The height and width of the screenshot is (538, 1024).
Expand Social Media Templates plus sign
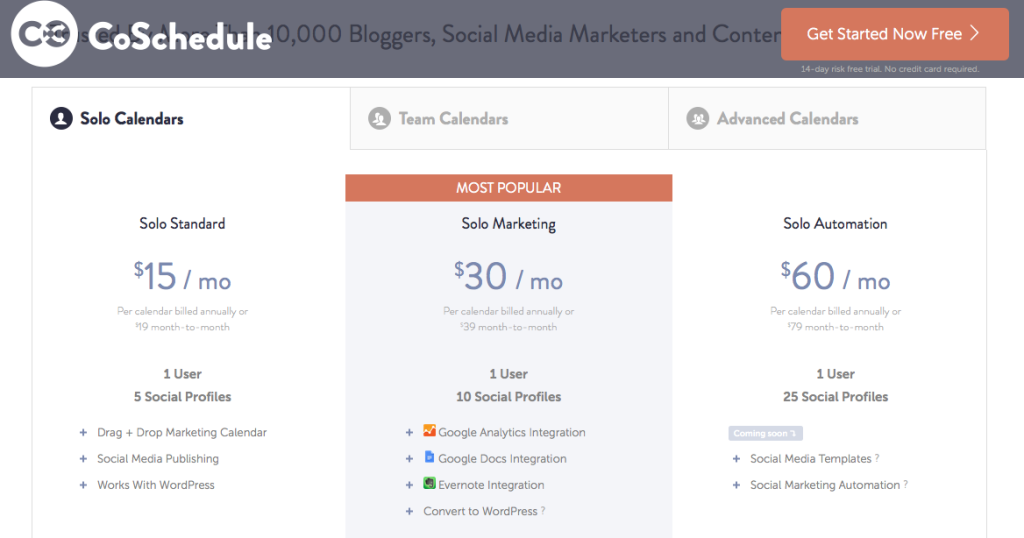[736, 459]
